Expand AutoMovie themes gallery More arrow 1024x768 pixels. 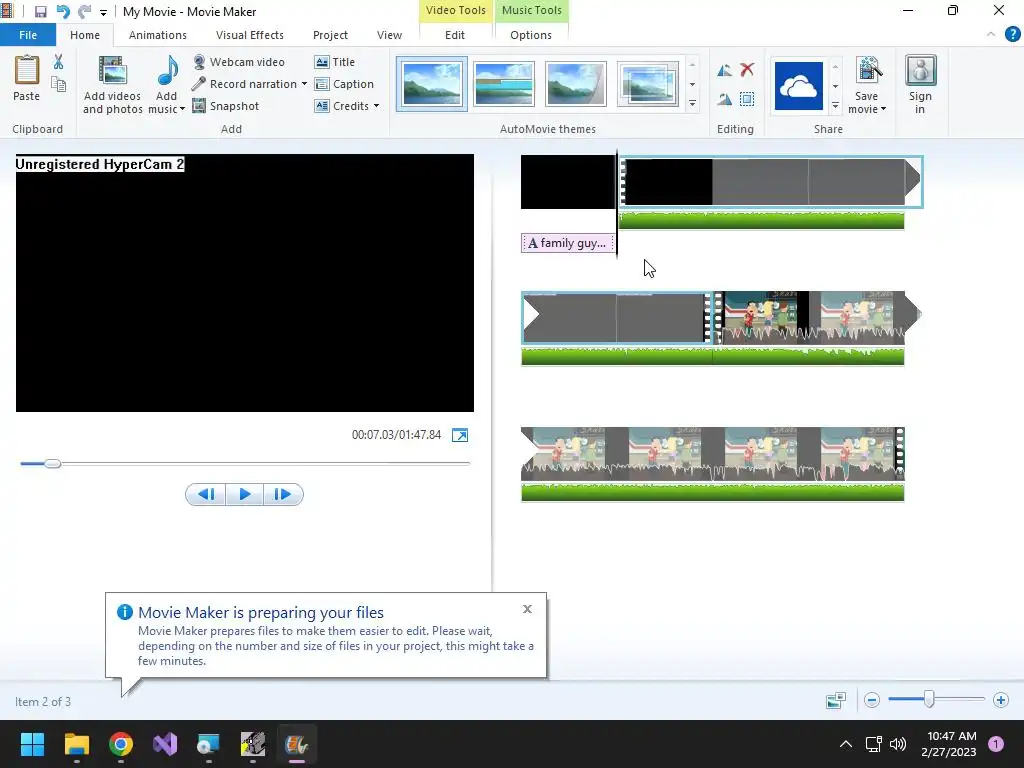pyautogui.click(x=692, y=104)
